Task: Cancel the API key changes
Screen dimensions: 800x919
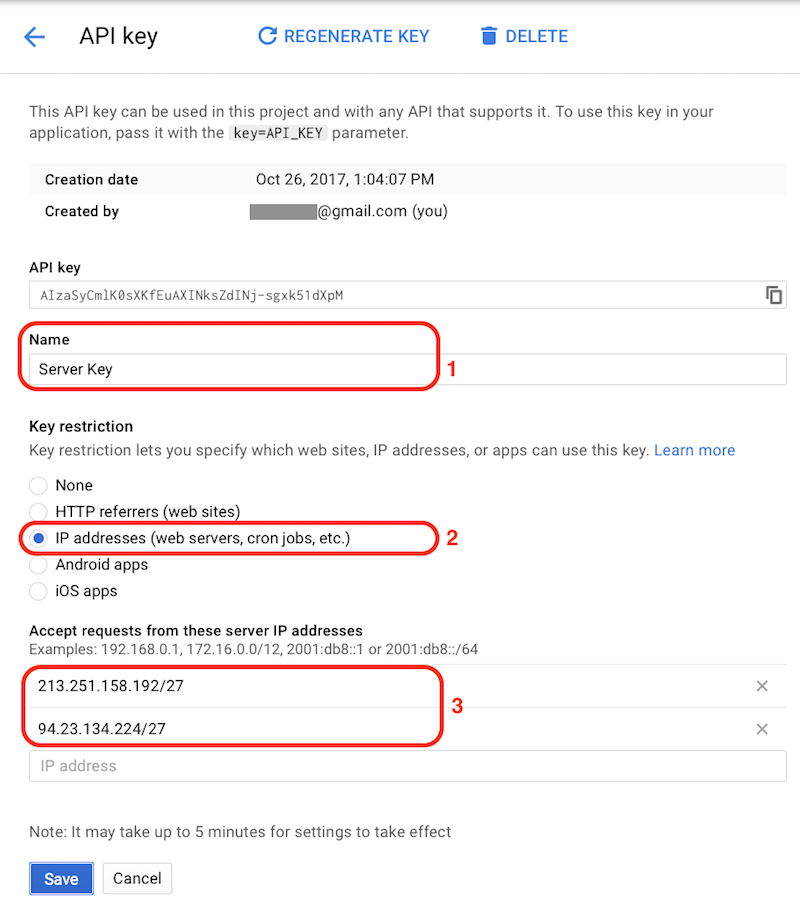Action: [x=137, y=879]
